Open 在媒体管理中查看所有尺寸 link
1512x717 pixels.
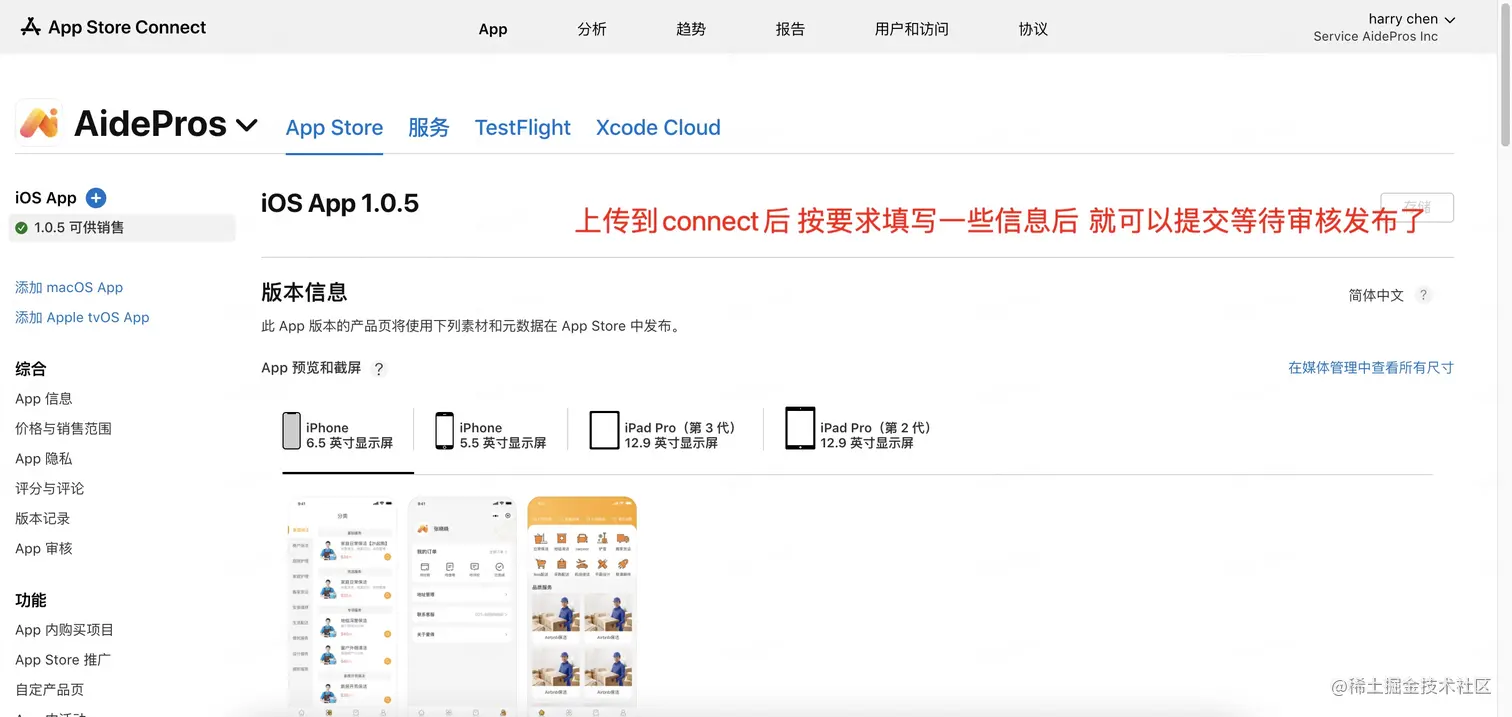pos(1370,368)
